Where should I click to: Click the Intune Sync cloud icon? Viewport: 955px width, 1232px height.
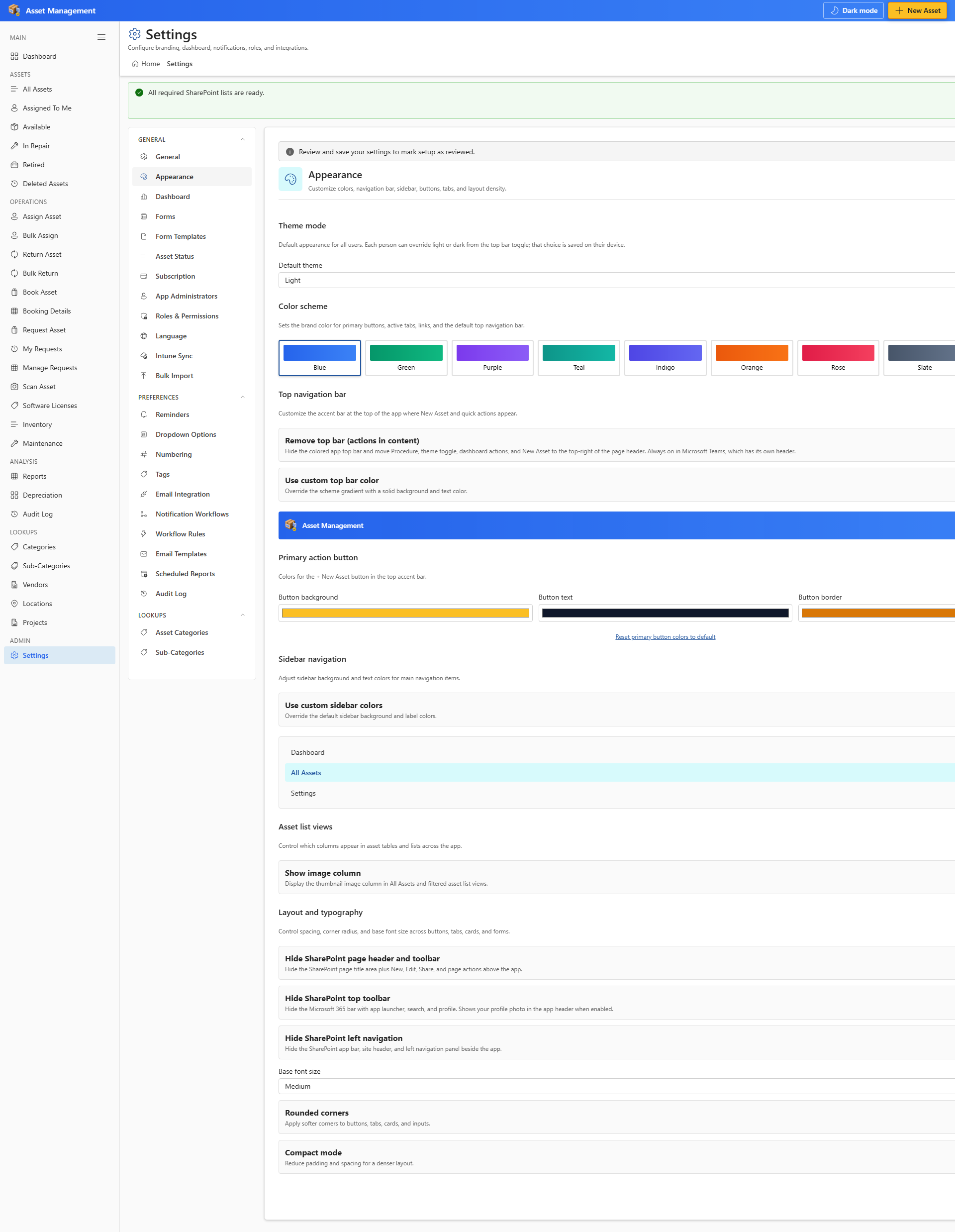144,355
